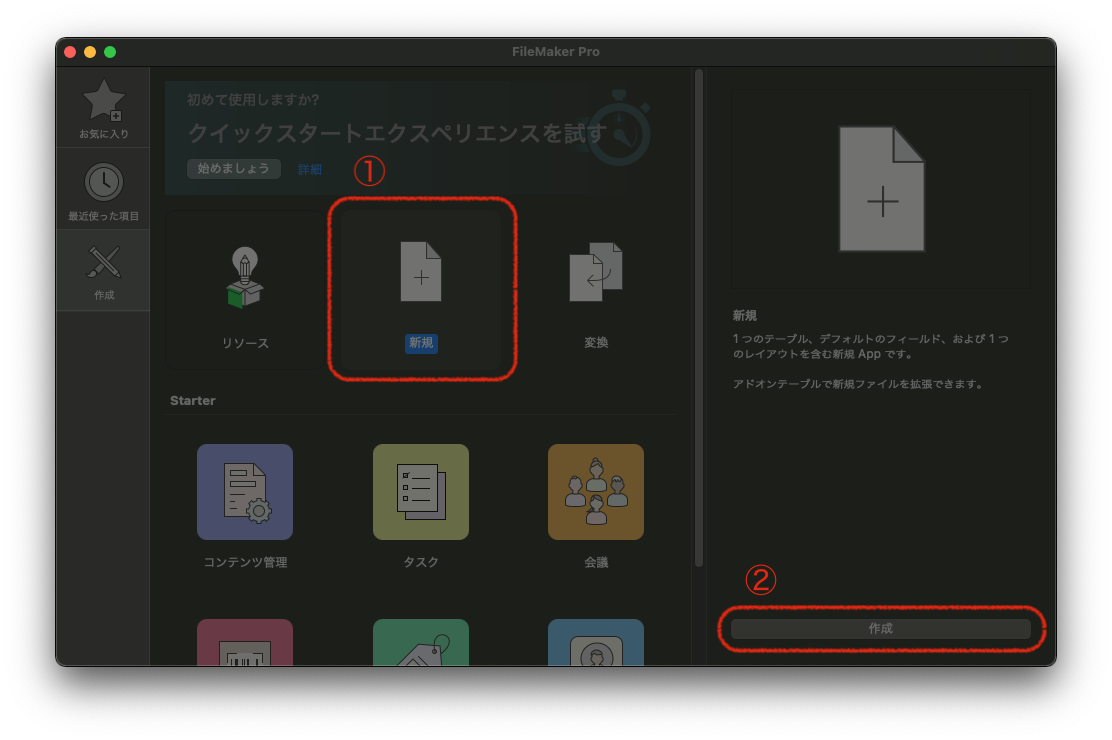Screen dimensions: 1112x740
Task: Click the 新規 label text under file icon
Action: (421, 343)
